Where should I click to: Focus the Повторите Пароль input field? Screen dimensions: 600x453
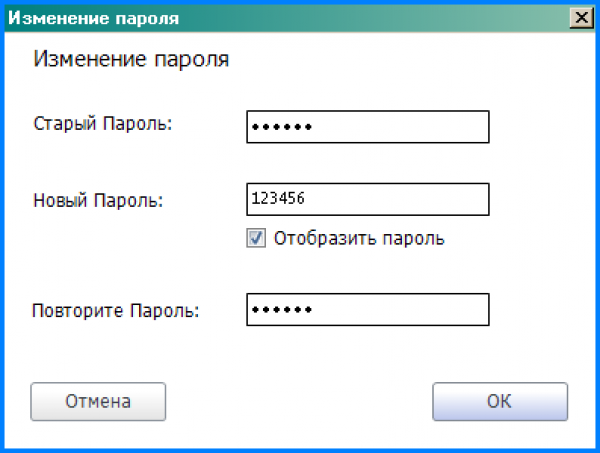(367, 309)
